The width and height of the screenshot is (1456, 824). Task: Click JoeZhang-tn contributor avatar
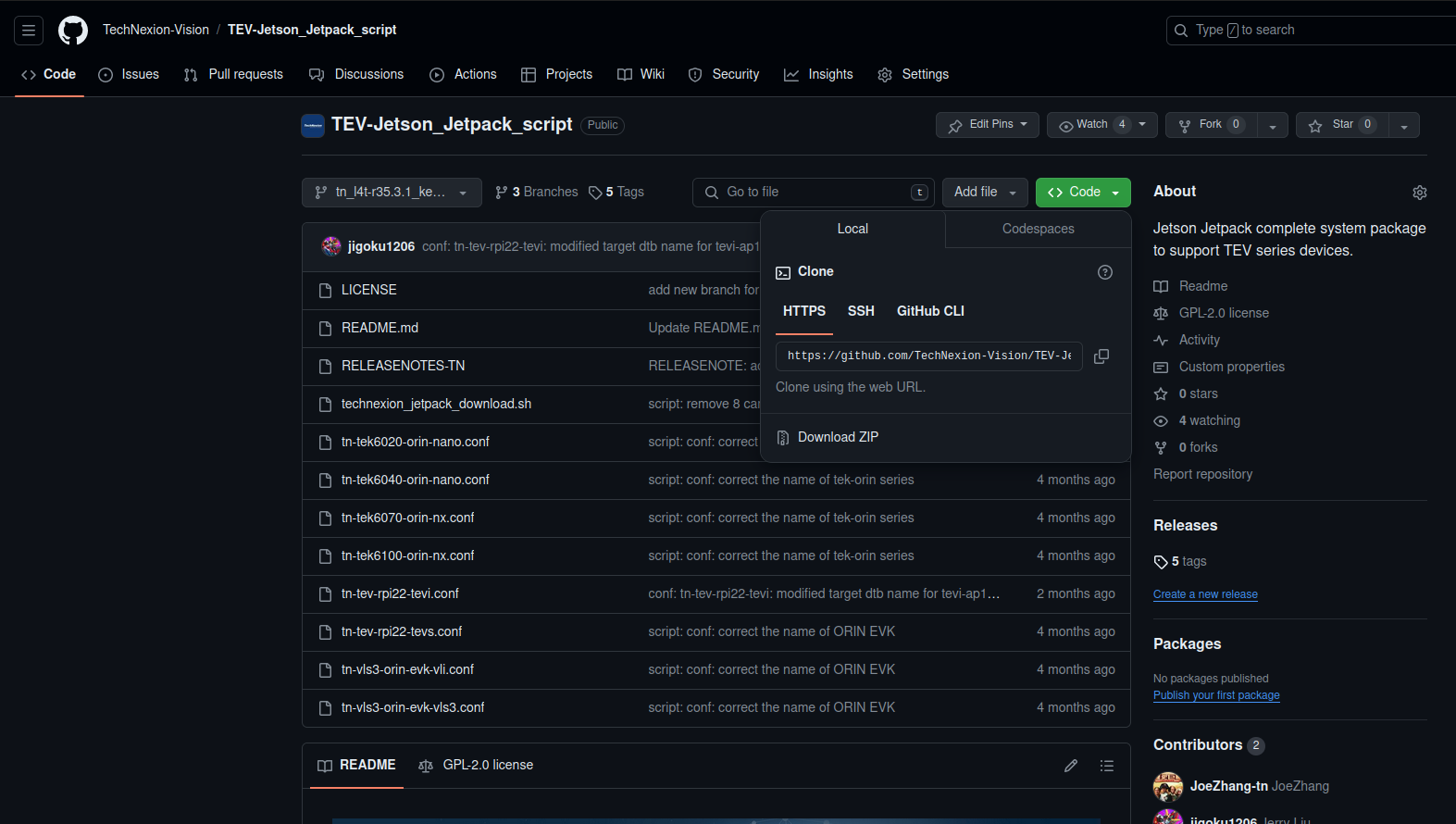1168,787
